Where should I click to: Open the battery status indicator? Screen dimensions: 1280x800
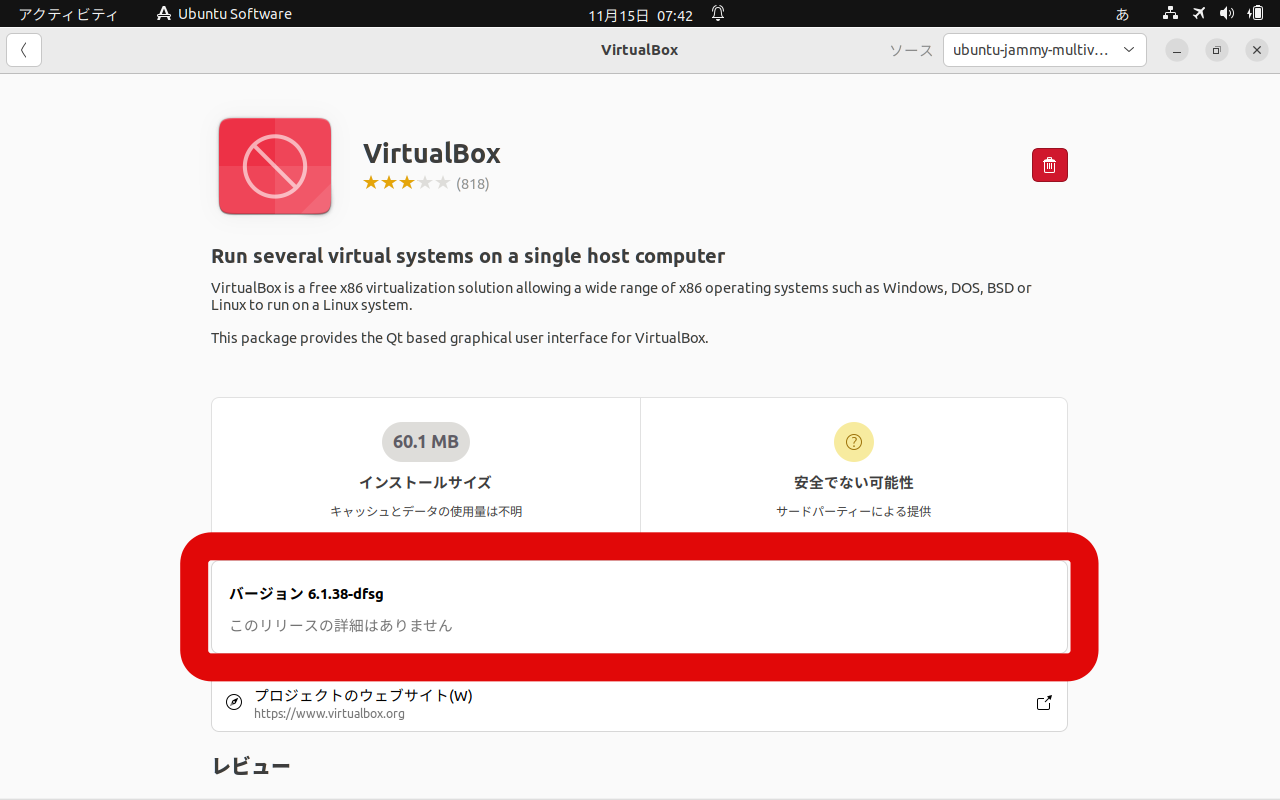click(x=1256, y=13)
